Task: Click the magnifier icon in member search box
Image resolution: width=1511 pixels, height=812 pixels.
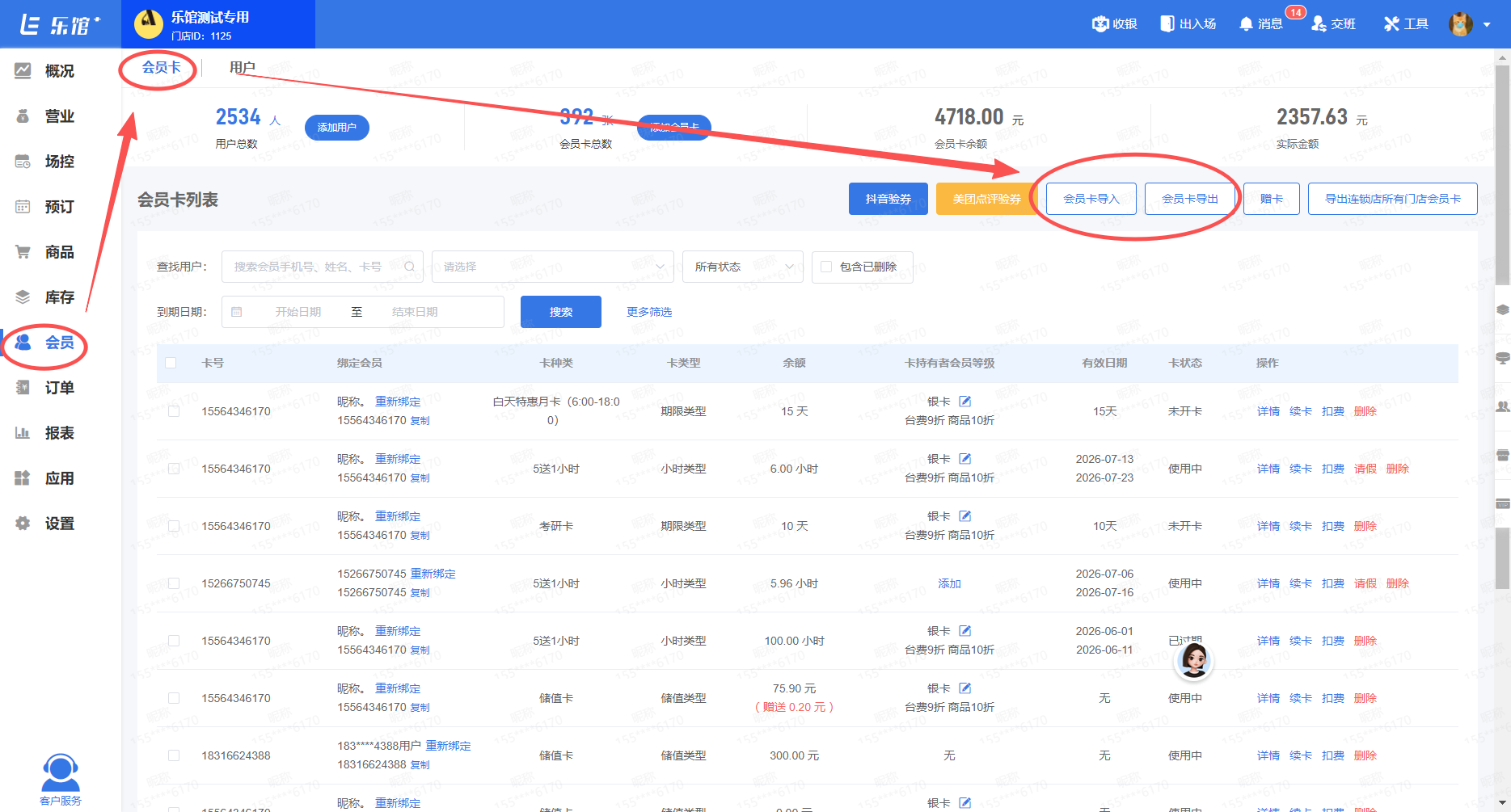Action: tap(410, 267)
